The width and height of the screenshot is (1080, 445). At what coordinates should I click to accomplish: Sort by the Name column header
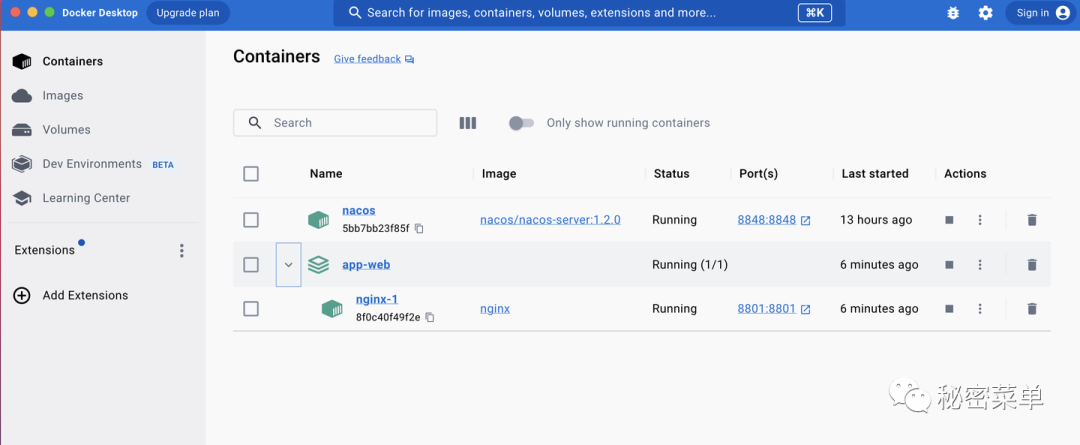tap(326, 174)
